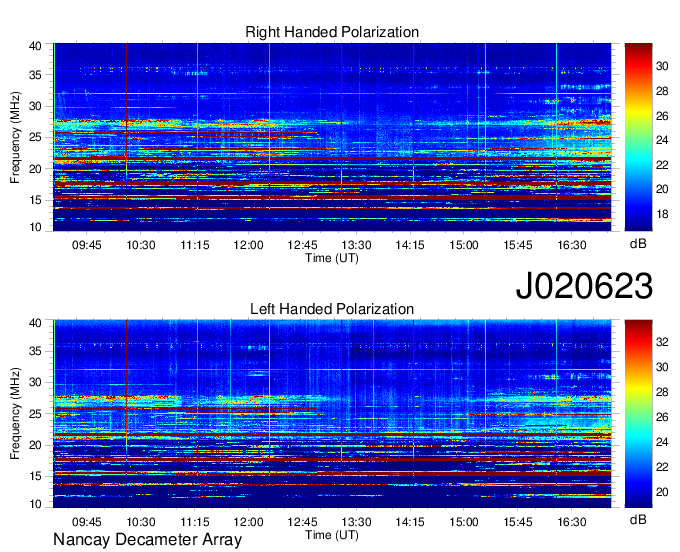Image resolution: width=680 pixels, height=552 pixels.
Task: Click the 14:15 time tick of the right-handed plot
Action: click(410, 245)
